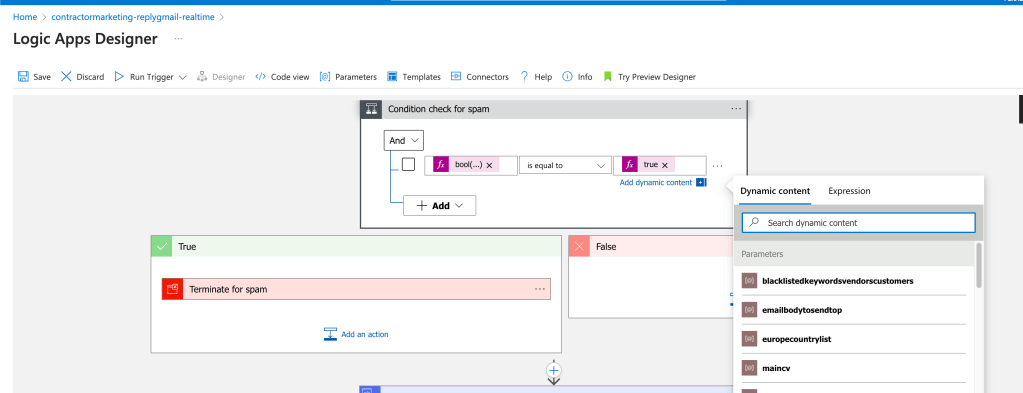Viewport: 1023px width, 393px height.
Task: Go to Home breadcrumb link
Action: click(25, 17)
